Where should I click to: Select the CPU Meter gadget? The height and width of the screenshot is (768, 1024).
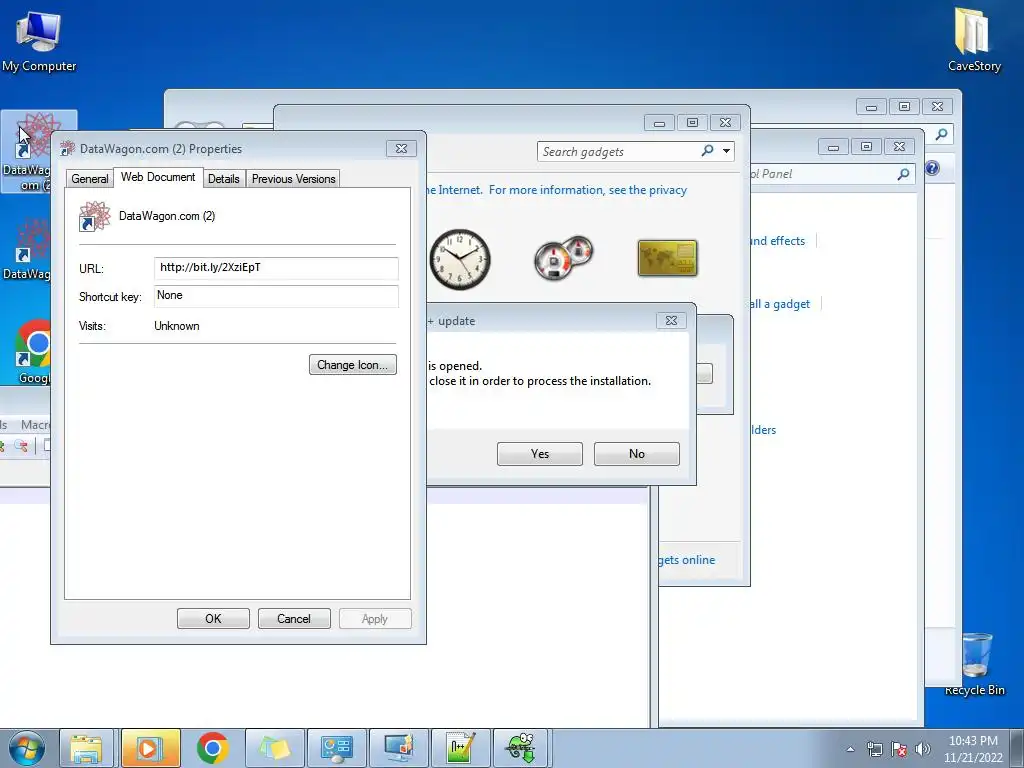click(564, 259)
